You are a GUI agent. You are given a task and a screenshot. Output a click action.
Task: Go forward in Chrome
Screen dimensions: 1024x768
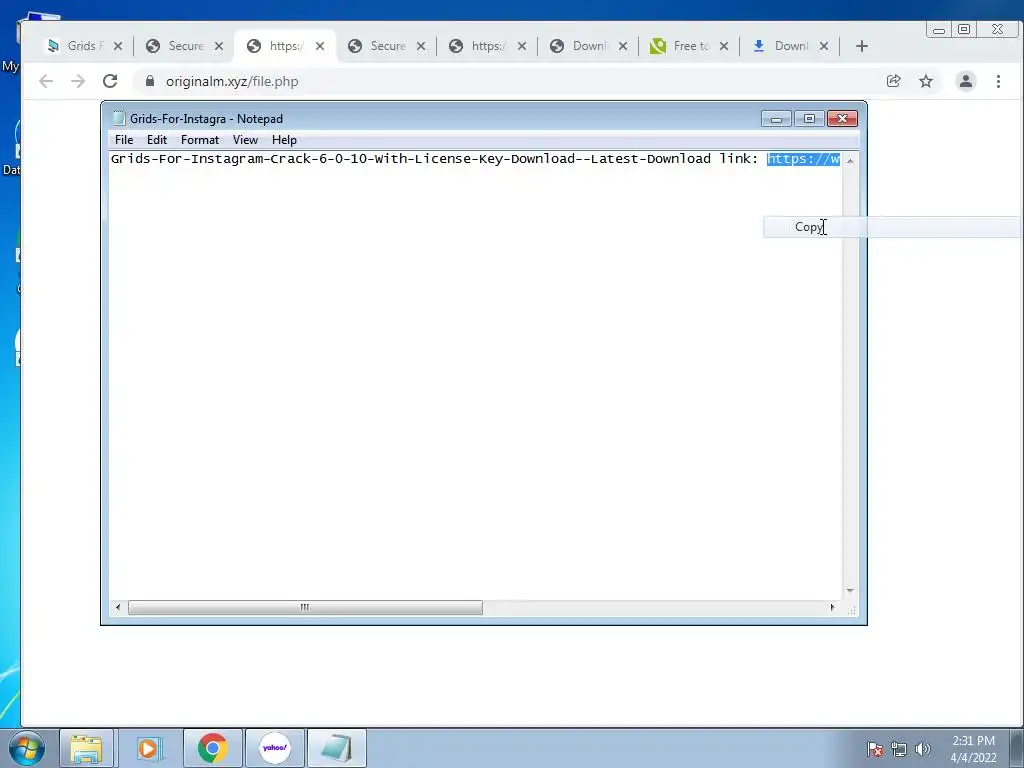coord(78,81)
